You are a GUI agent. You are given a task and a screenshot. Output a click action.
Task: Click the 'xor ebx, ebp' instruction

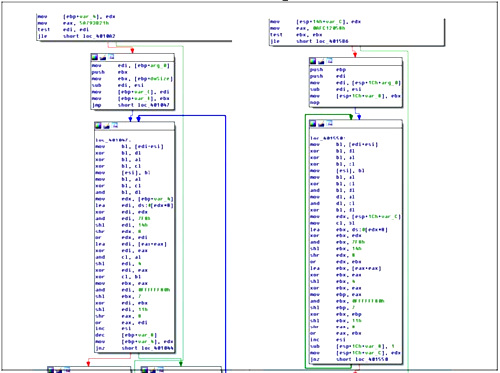pyautogui.click(x=336, y=314)
